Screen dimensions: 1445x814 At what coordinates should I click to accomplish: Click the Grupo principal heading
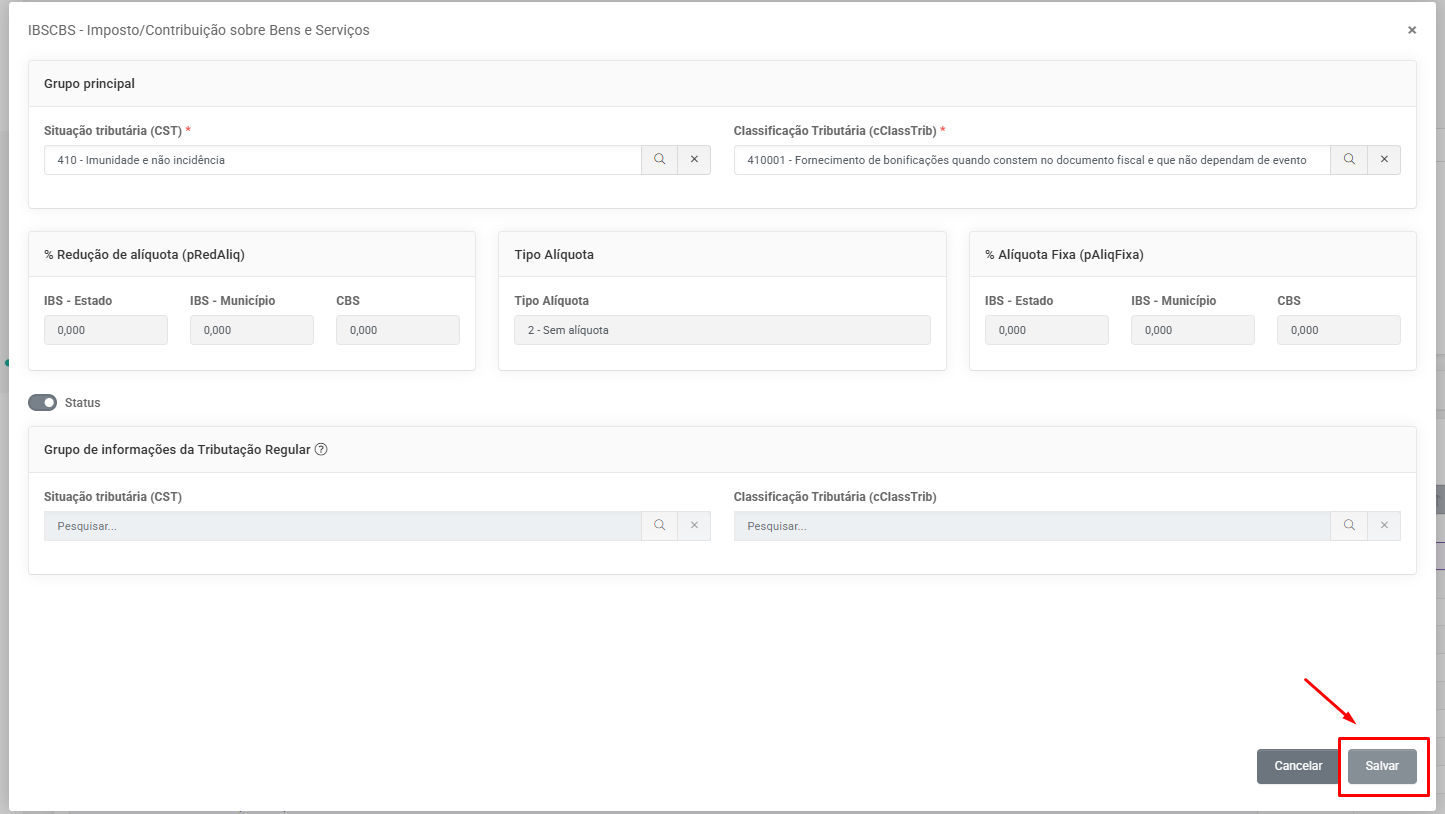pos(89,84)
